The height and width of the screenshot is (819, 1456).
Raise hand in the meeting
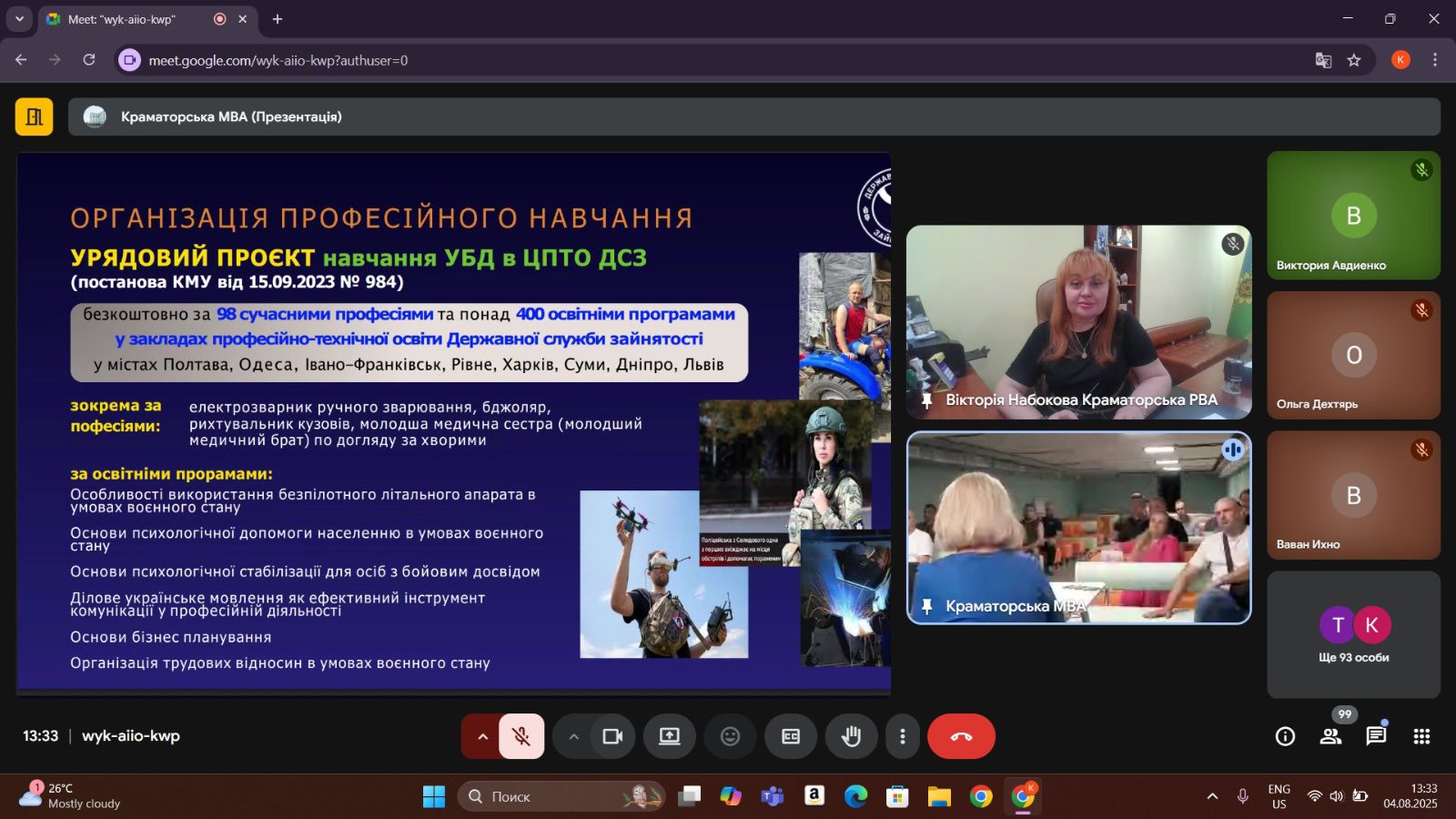pos(851,736)
